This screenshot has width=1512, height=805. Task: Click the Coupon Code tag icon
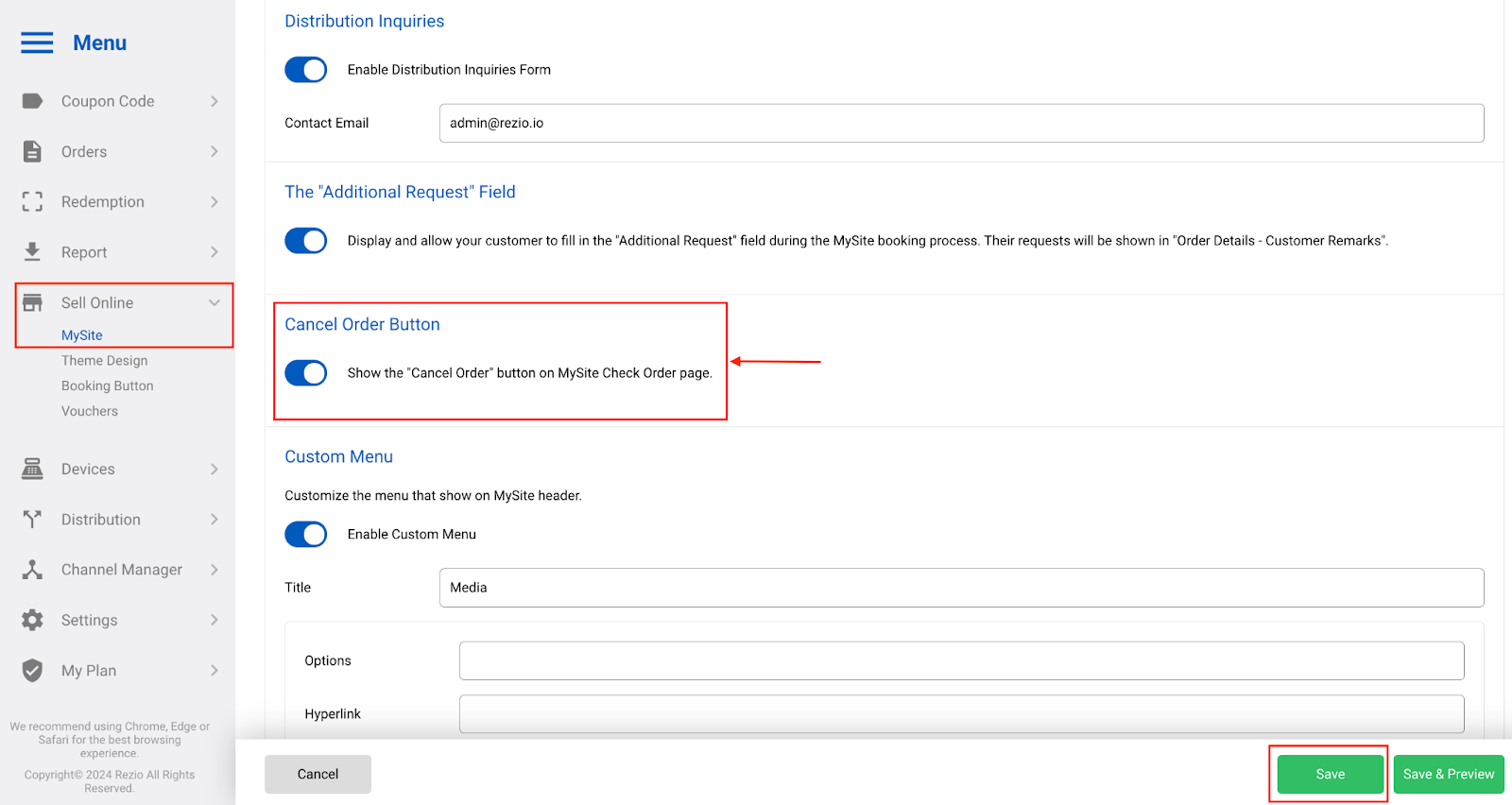(32, 101)
